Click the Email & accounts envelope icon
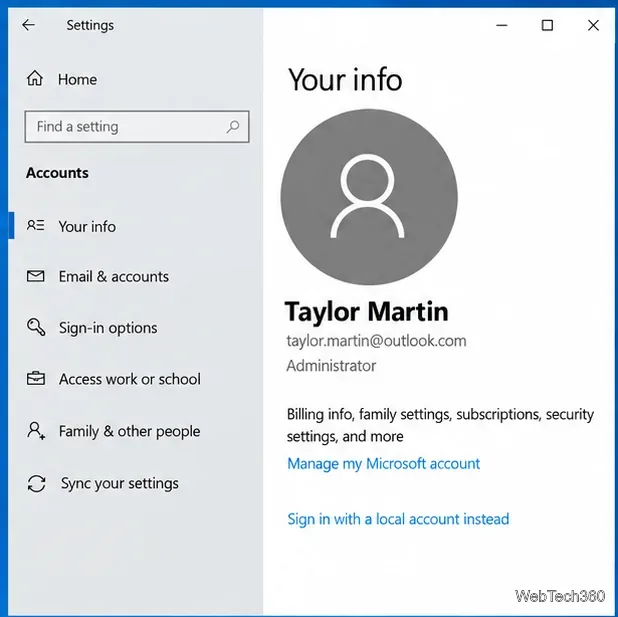Screen dimensions: 618x617 pos(35,276)
